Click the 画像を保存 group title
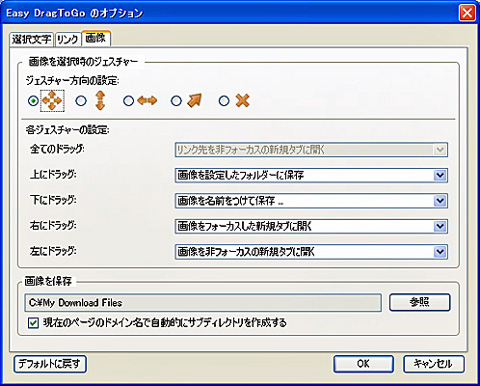 point(48,281)
